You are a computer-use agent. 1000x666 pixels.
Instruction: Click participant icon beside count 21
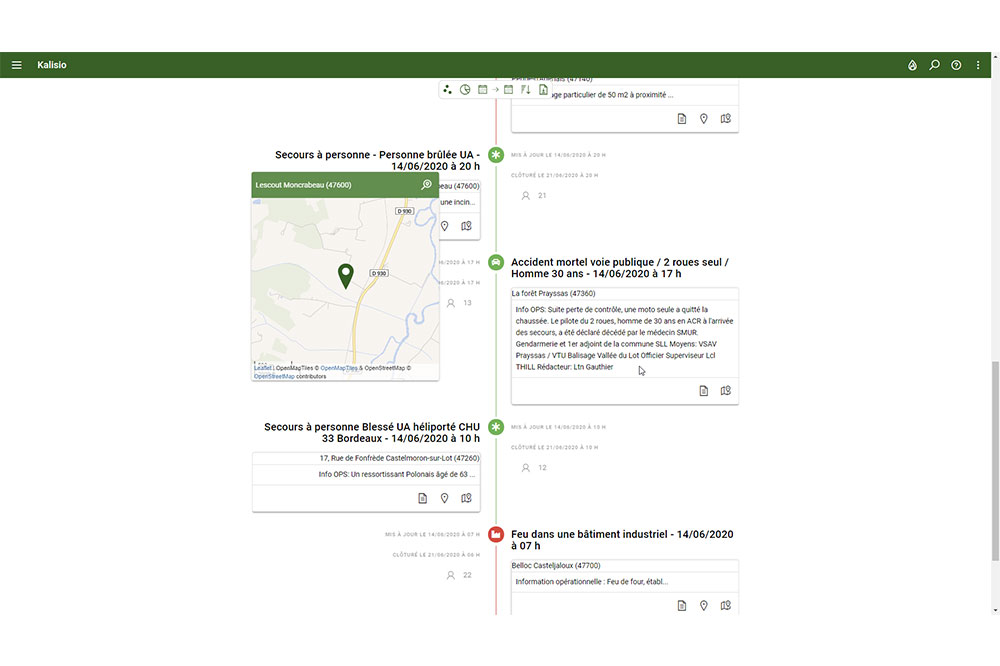[526, 196]
